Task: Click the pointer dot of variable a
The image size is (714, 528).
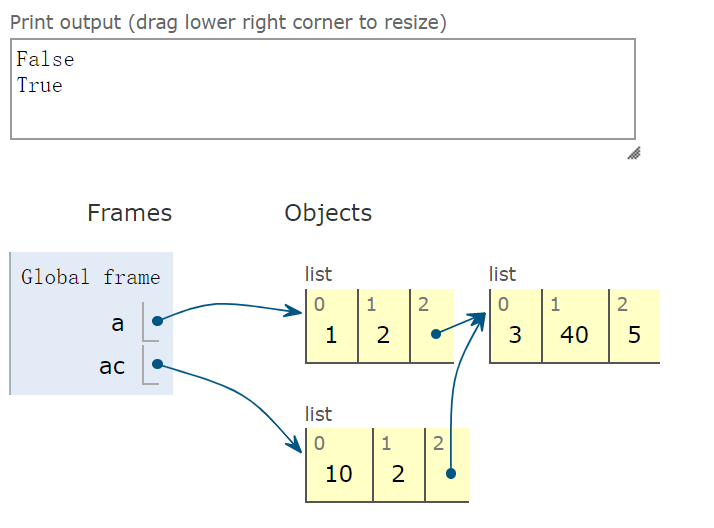Action: [158, 321]
